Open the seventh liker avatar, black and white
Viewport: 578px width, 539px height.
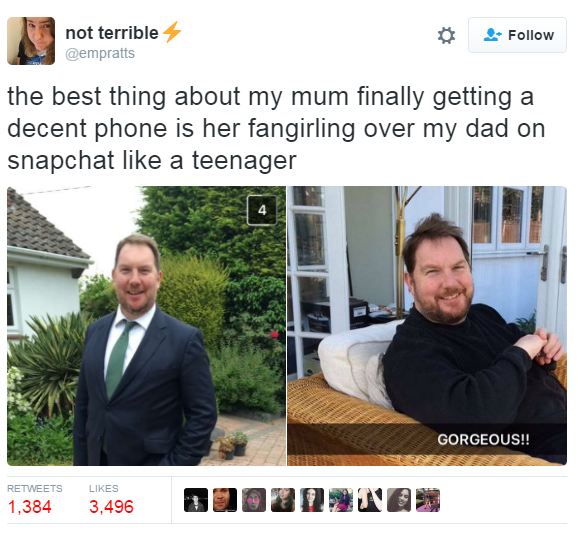(370, 500)
